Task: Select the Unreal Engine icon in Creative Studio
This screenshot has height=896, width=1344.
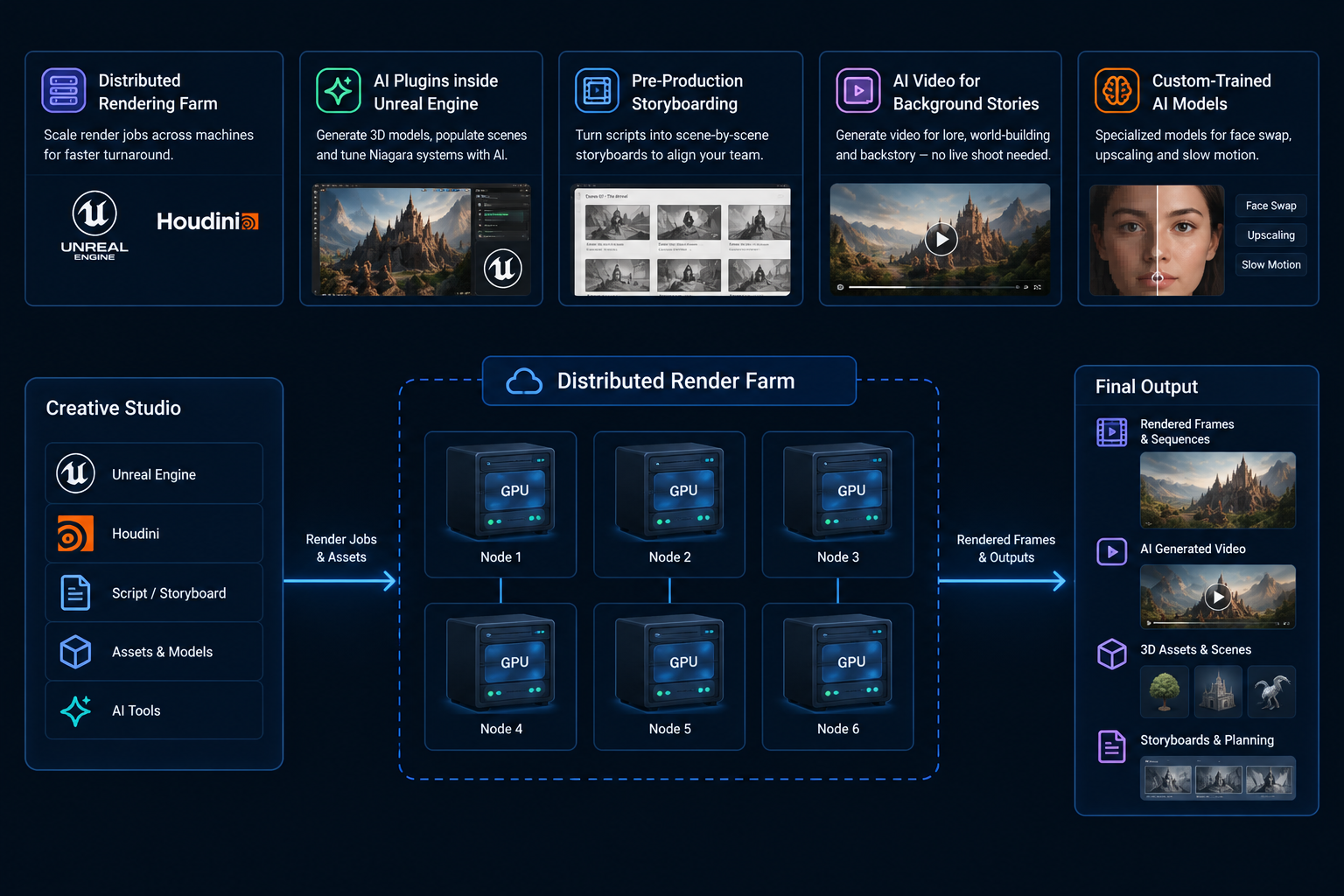Action: point(76,473)
